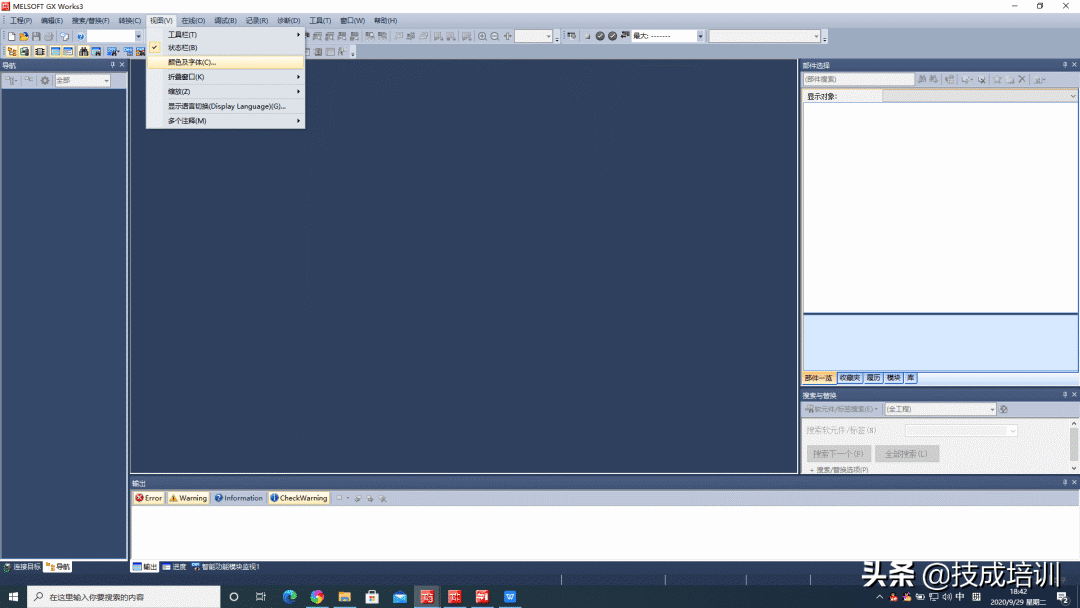Click the gear settings icon in navigation panel
1080x608 pixels.
pyautogui.click(x=45, y=81)
